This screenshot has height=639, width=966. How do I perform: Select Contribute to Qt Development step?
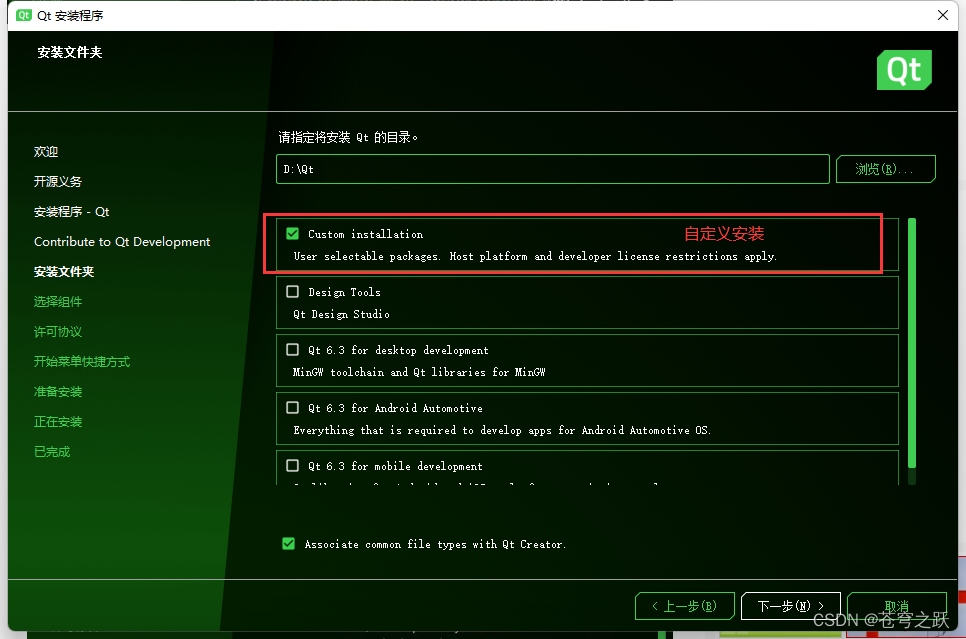[x=122, y=242]
